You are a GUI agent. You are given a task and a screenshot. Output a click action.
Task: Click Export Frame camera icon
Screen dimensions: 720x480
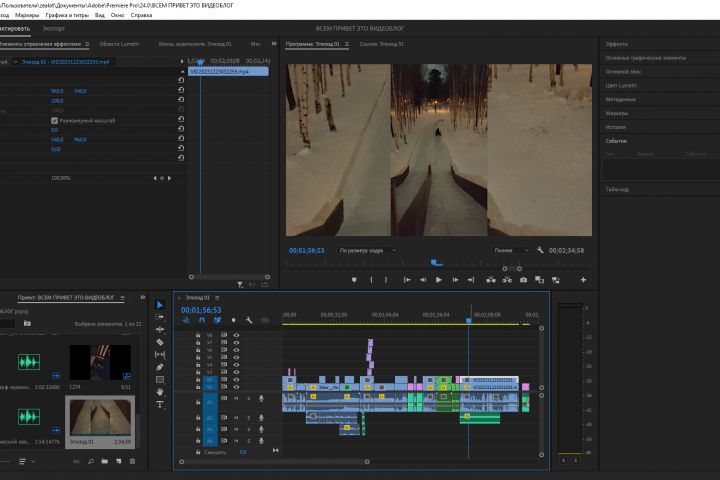pyautogui.click(x=523, y=280)
